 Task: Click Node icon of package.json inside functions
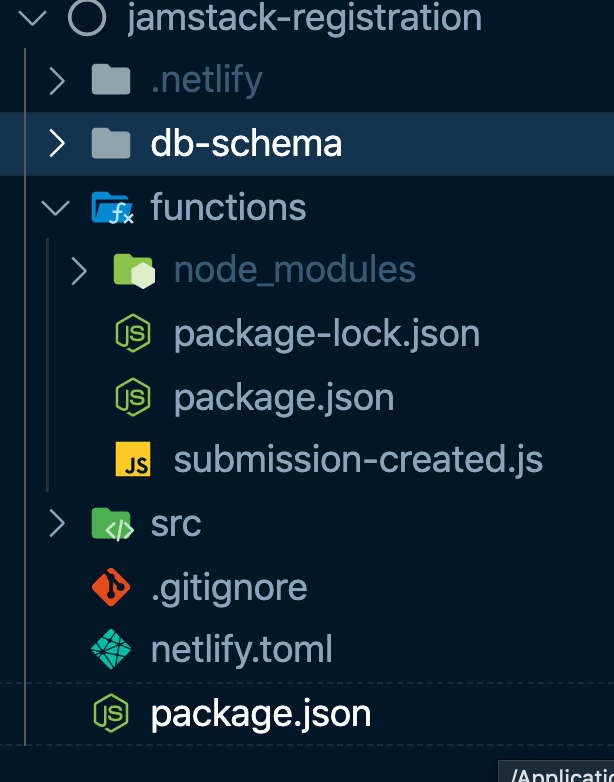point(133,397)
